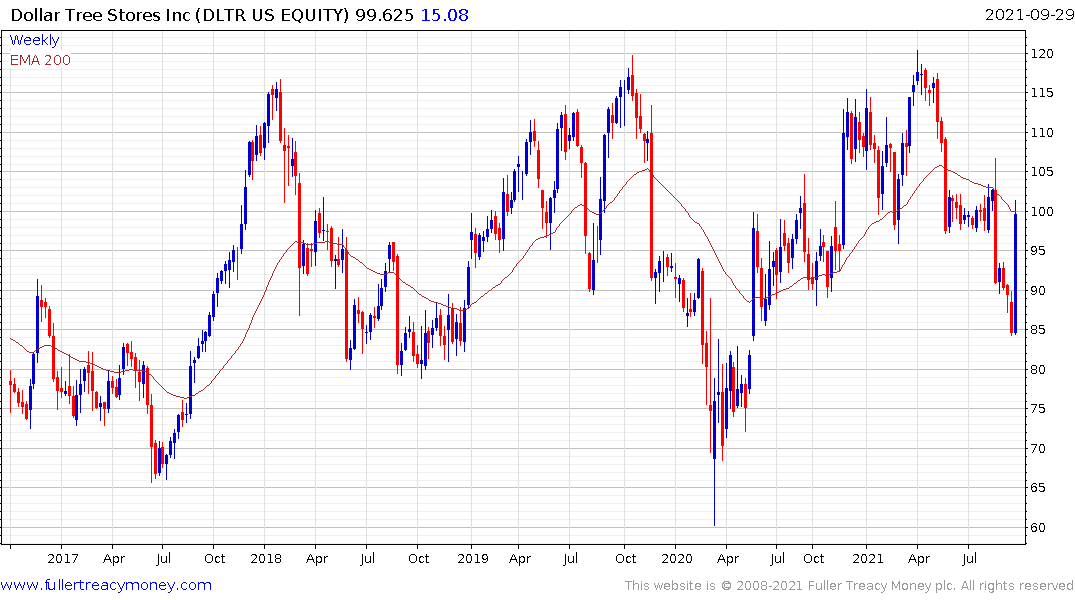Click the 120 price axis label
Viewport: 1075px width, 600px height.
click(x=1042, y=53)
